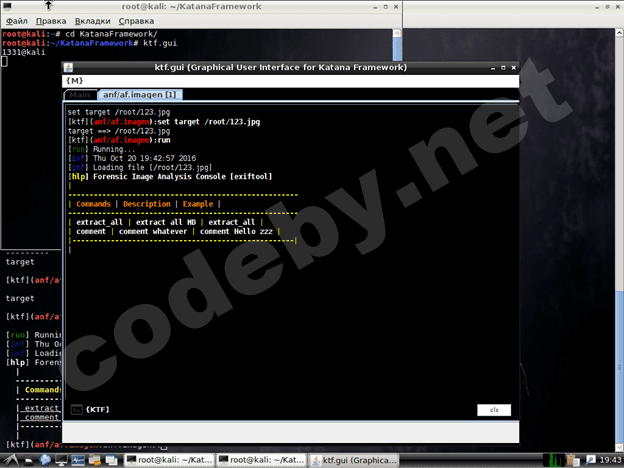Screen dimensions: 624x468
Task: Click 'extract_all' command in the Commands column
Action: pyautogui.click(x=99, y=222)
